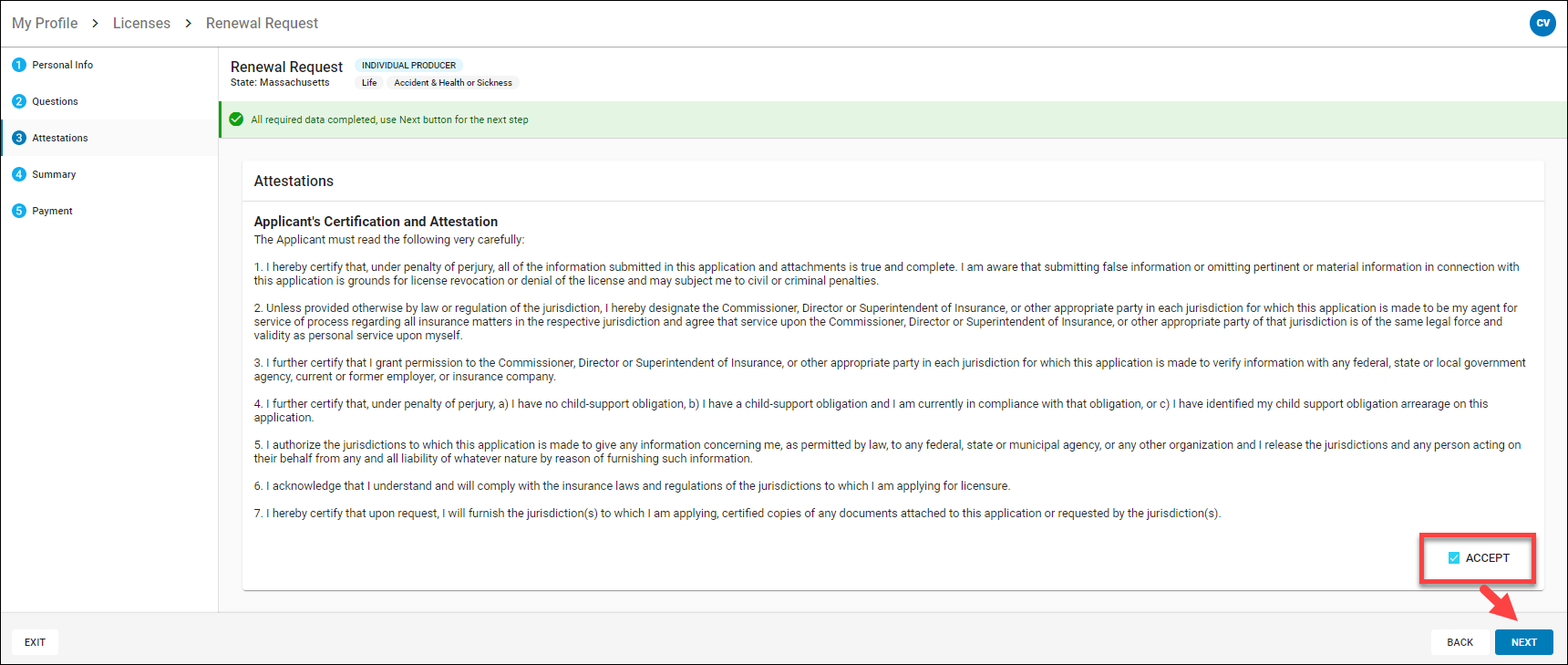Click the step 3 circle for Attestations
Image resolution: width=1568 pixels, height=665 pixels.
(x=19, y=138)
